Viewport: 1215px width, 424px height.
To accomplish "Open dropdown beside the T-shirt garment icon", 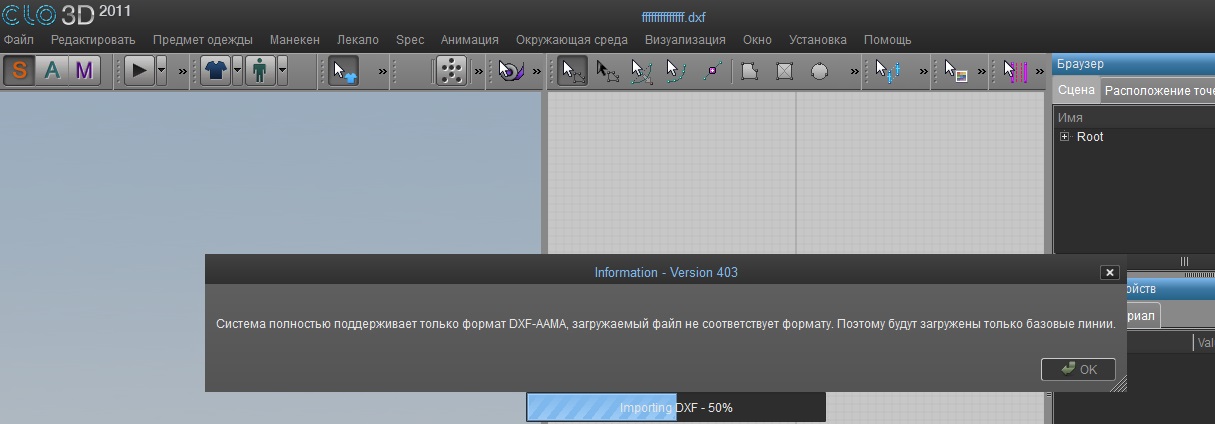I will (238, 71).
